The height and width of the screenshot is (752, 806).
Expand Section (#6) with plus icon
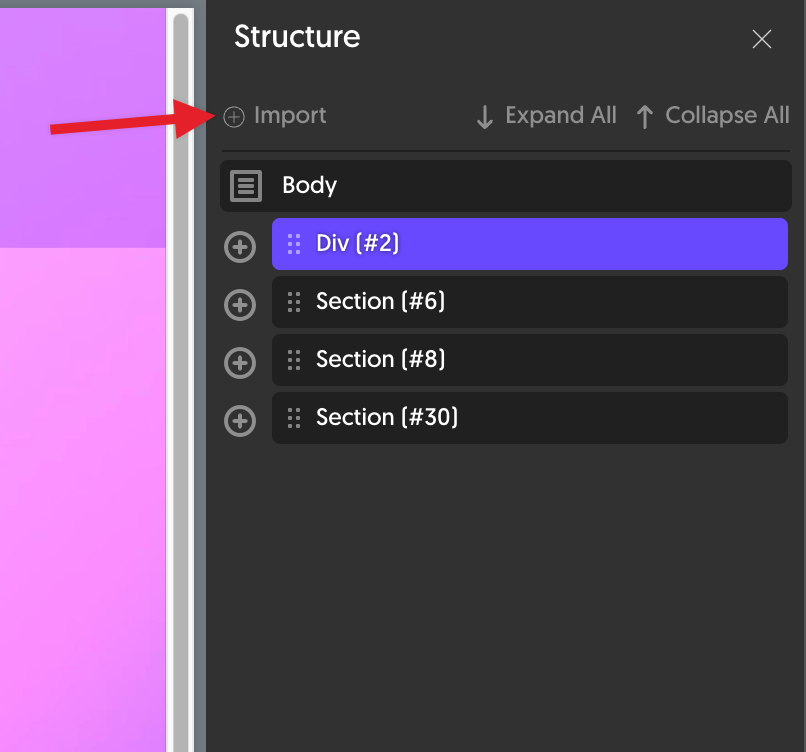(240, 305)
